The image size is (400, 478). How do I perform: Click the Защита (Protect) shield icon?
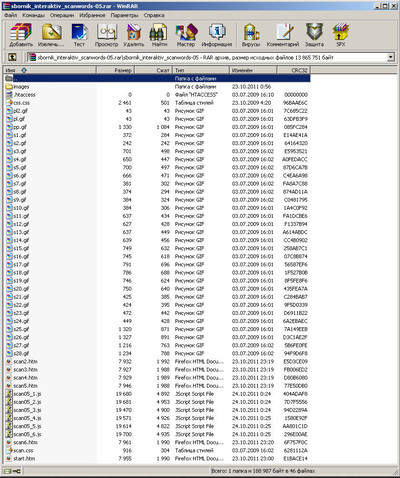coord(314,35)
